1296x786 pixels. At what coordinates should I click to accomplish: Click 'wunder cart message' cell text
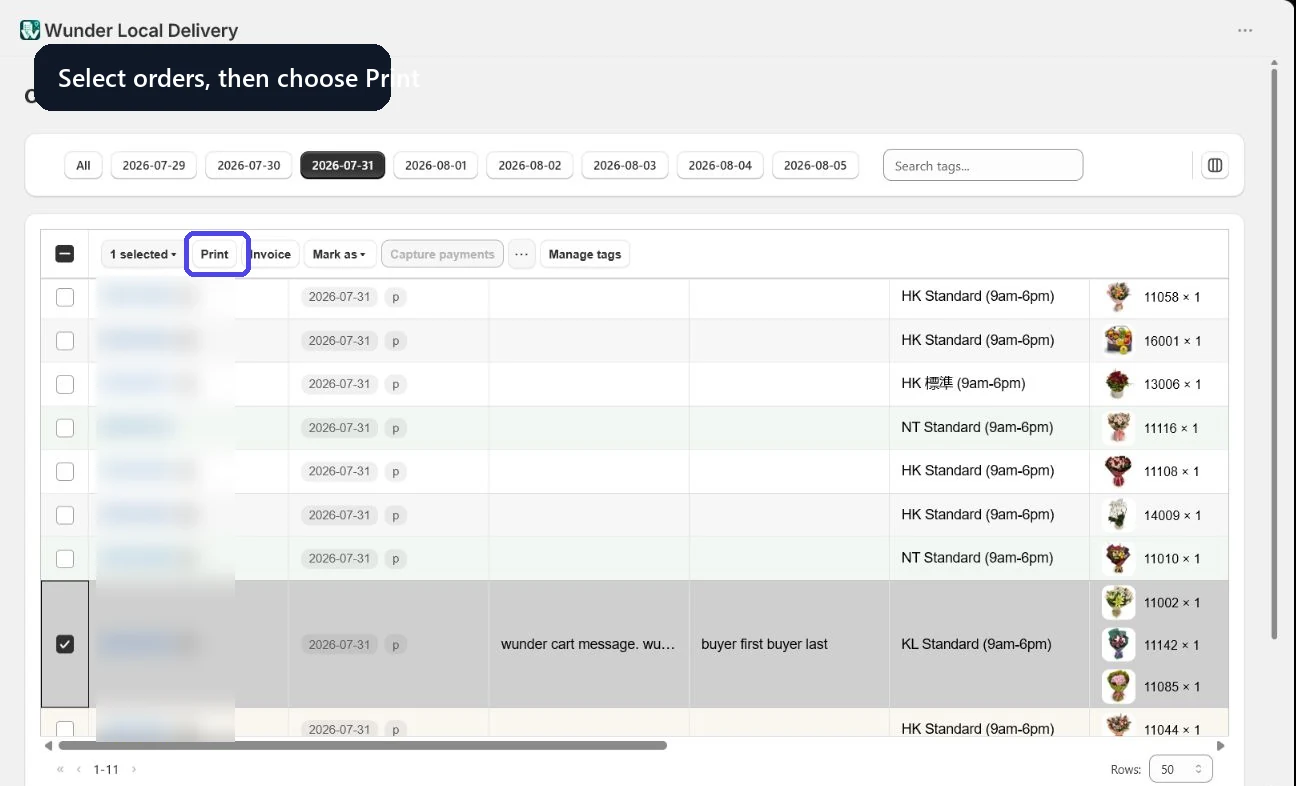[x=588, y=644]
